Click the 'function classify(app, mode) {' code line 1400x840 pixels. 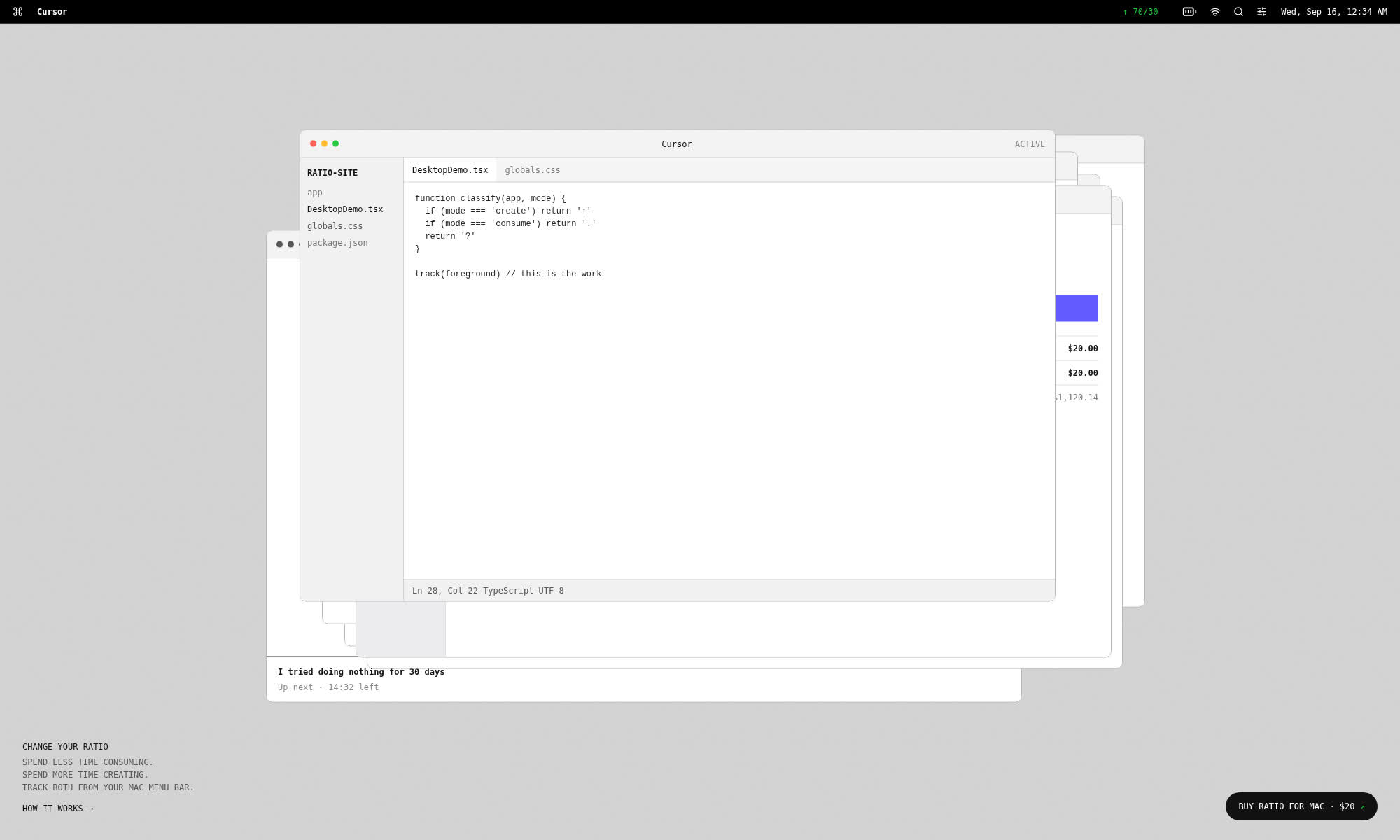[x=491, y=198]
